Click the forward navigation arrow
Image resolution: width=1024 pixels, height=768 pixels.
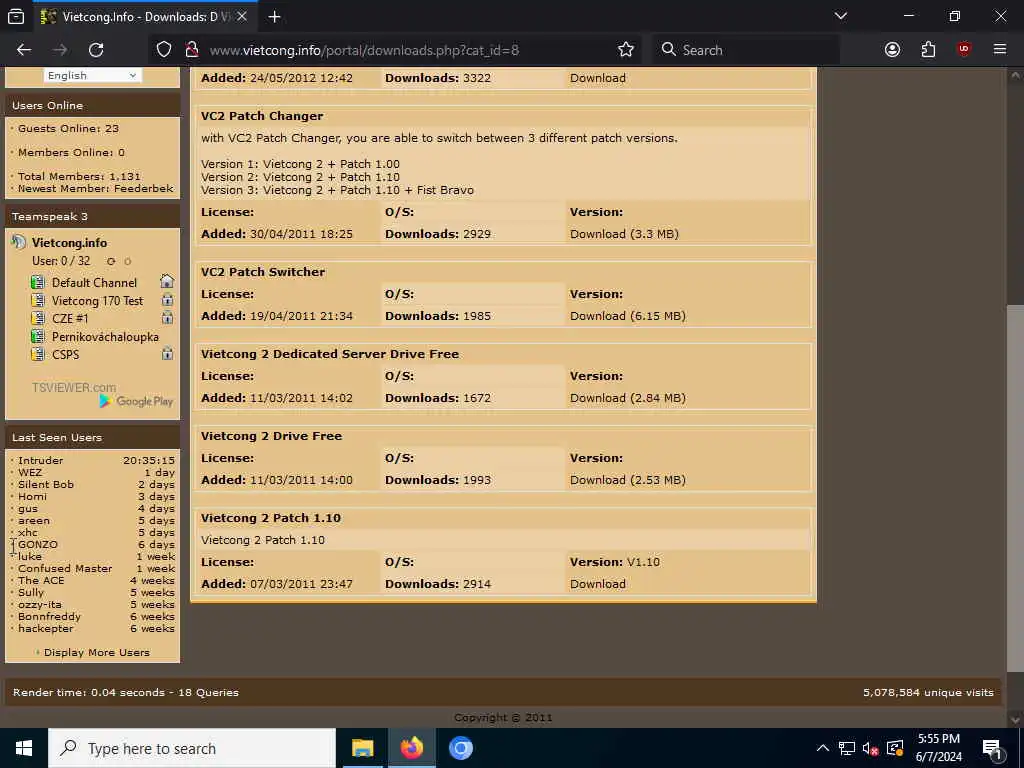pyautogui.click(x=60, y=50)
